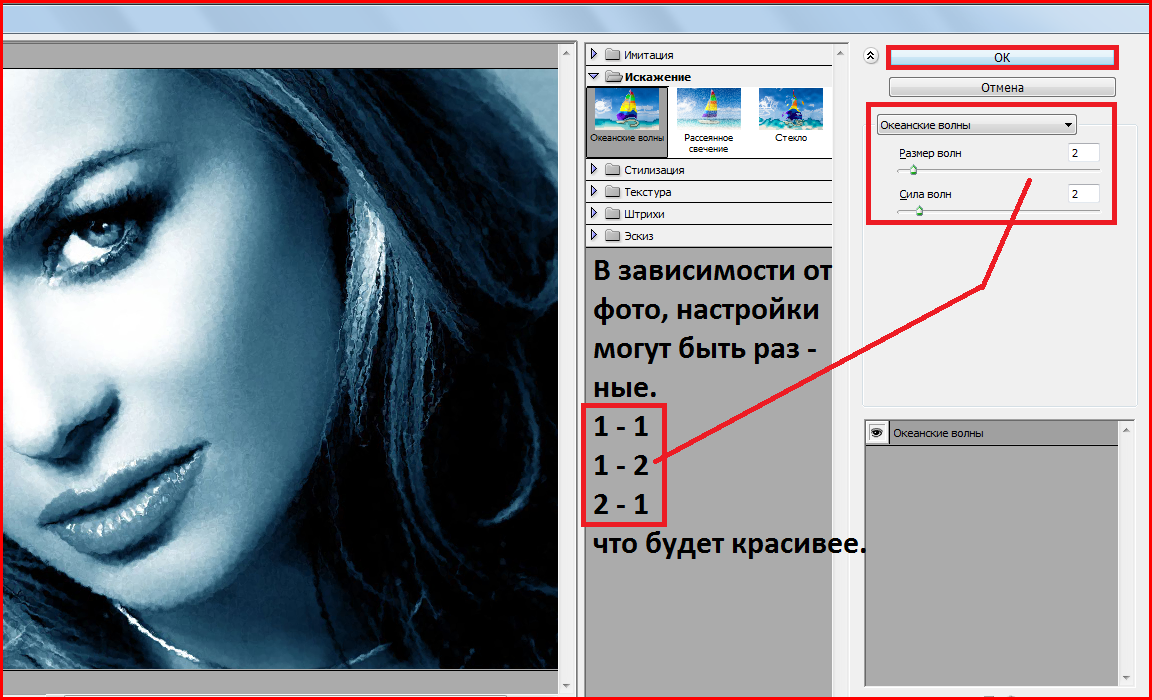
Task: Click the Сила волн slider handle
Action: [x=919, y=211]
